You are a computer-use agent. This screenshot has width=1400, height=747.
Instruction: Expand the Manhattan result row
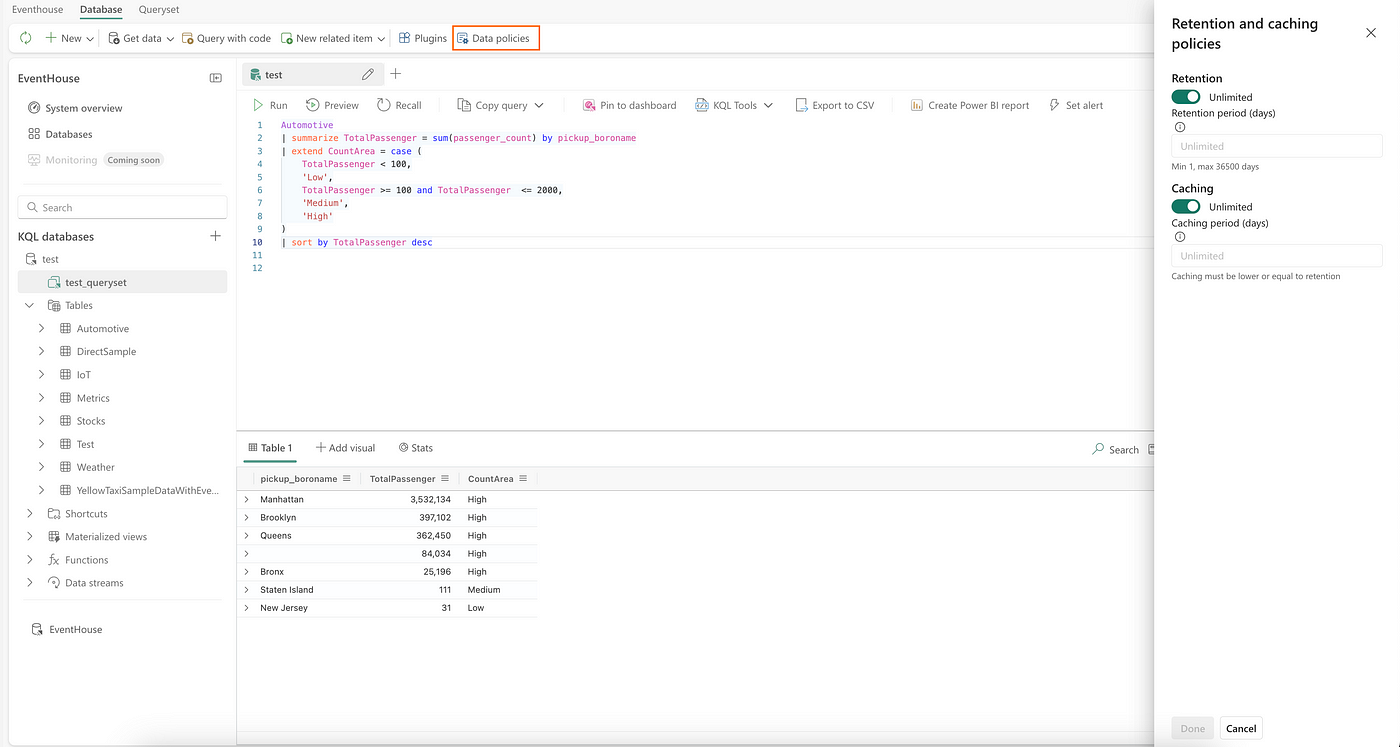coord(247,499)
